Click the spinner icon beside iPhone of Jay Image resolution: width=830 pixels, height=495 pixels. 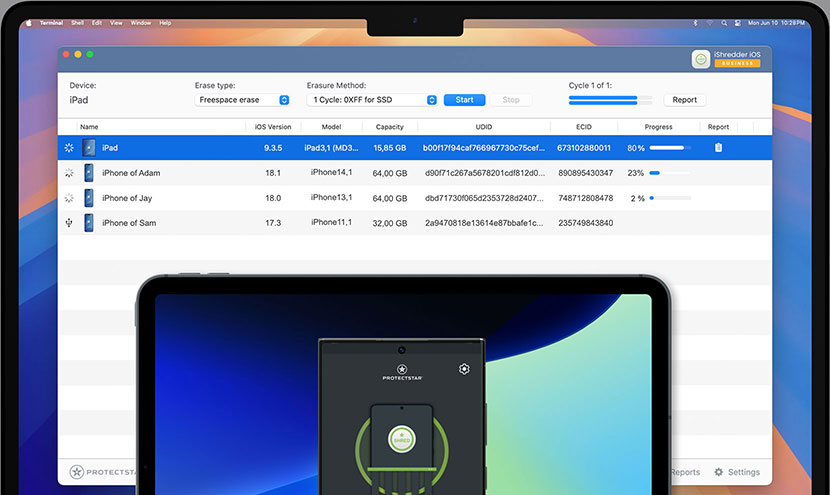pyautogui.click(x=68, y=198)
